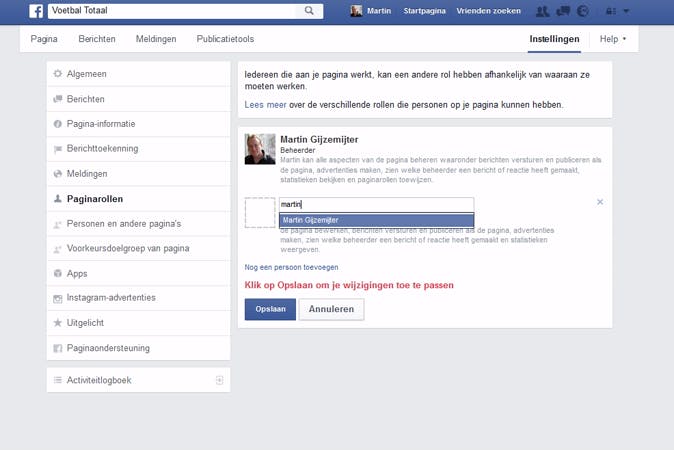
Task: Click the globe icon beside Meldingen
Action: (58, 174)
